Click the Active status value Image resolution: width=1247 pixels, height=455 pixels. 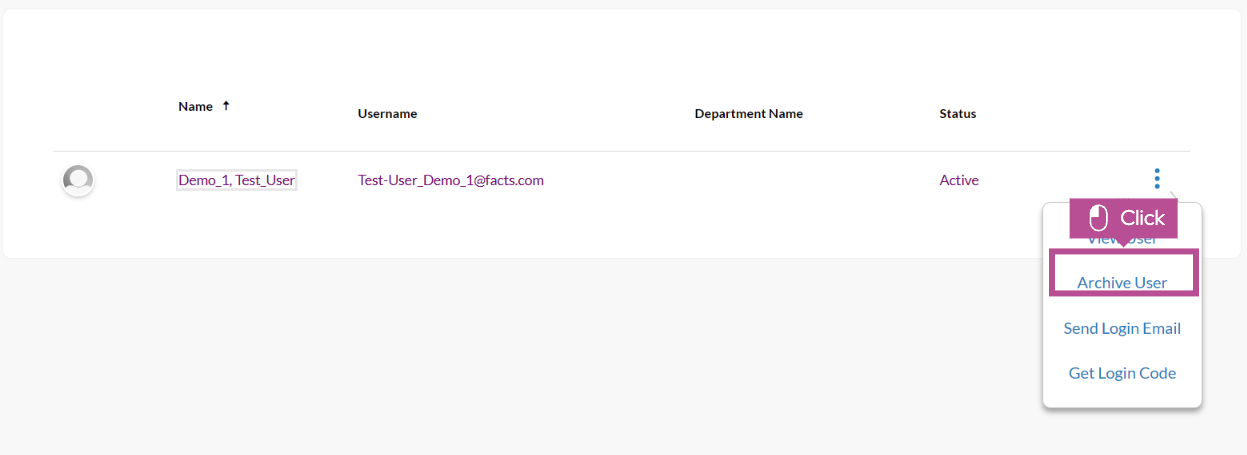[x=959, y=180]
